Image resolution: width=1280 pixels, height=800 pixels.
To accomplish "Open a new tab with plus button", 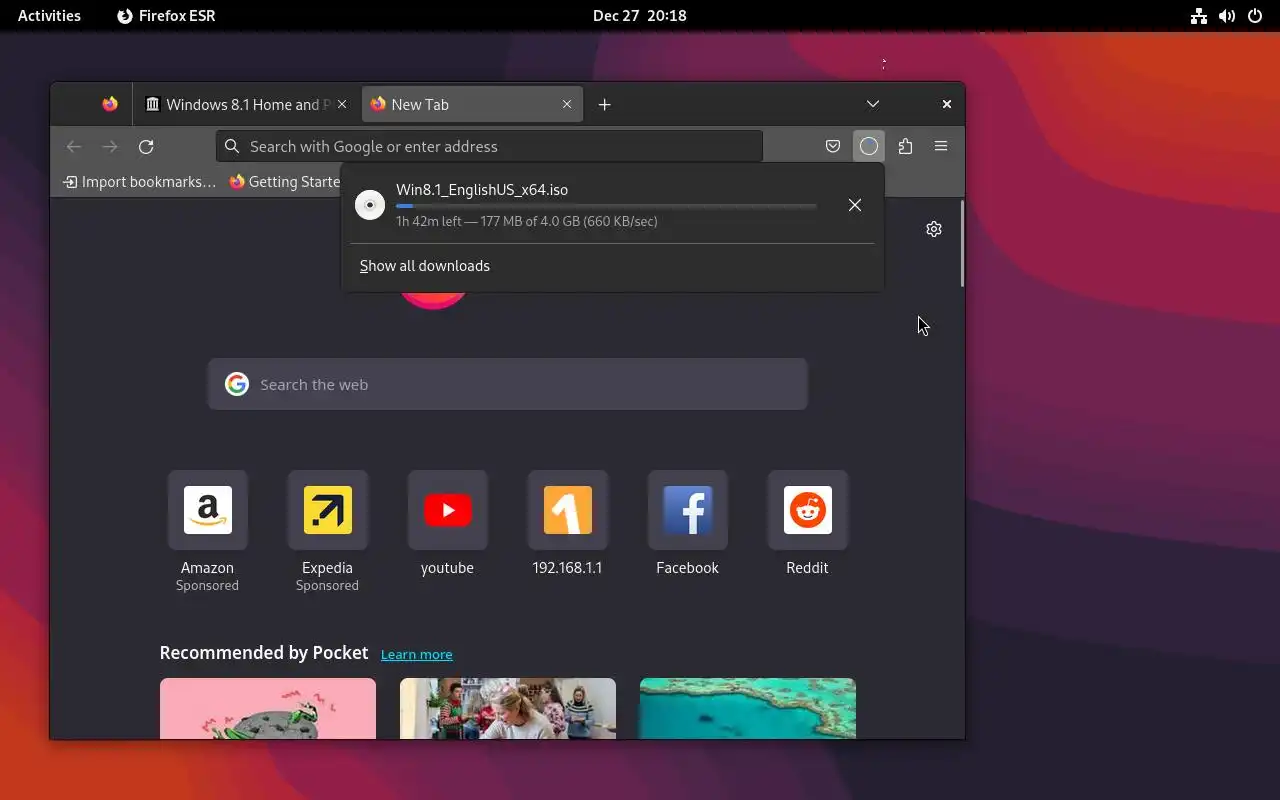I will [604, 104].
